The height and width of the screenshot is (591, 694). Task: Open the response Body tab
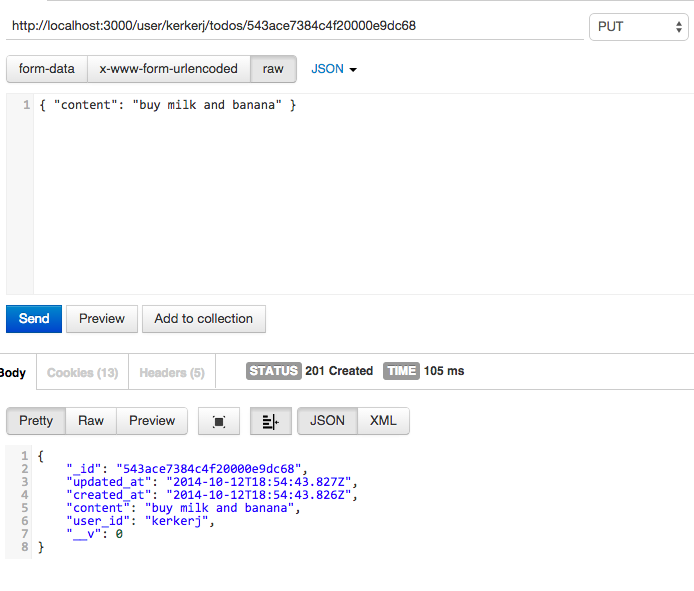point(13,373)
